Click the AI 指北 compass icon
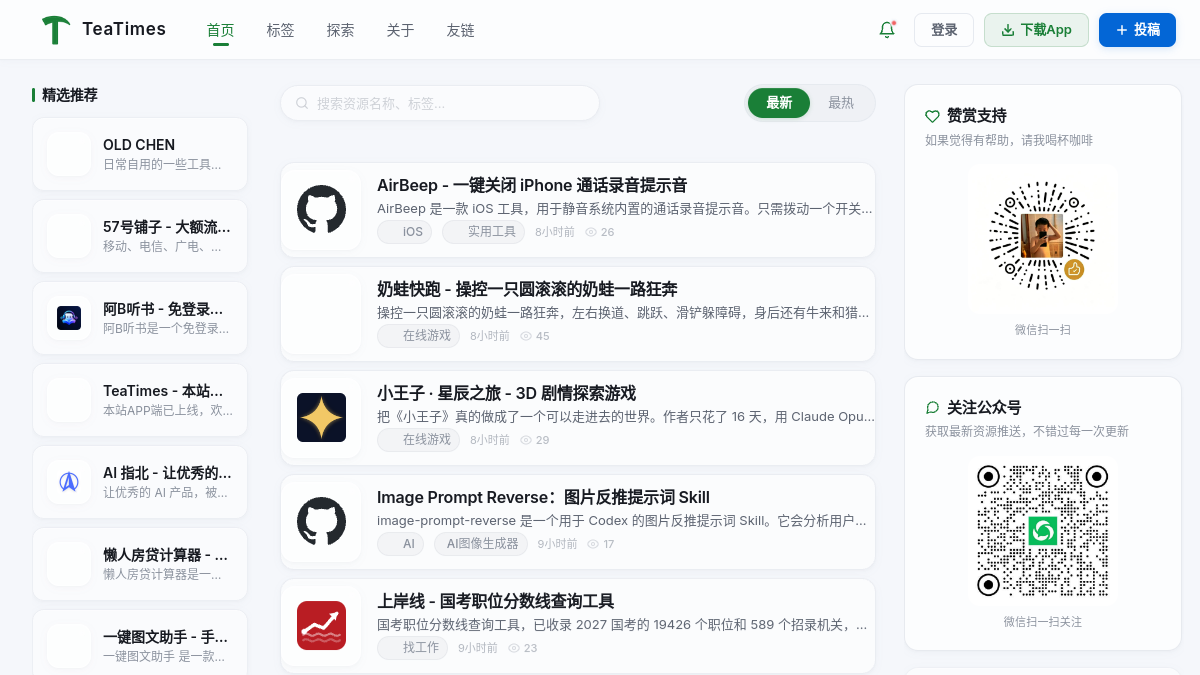1200x675 pixels. pos(69,482)
